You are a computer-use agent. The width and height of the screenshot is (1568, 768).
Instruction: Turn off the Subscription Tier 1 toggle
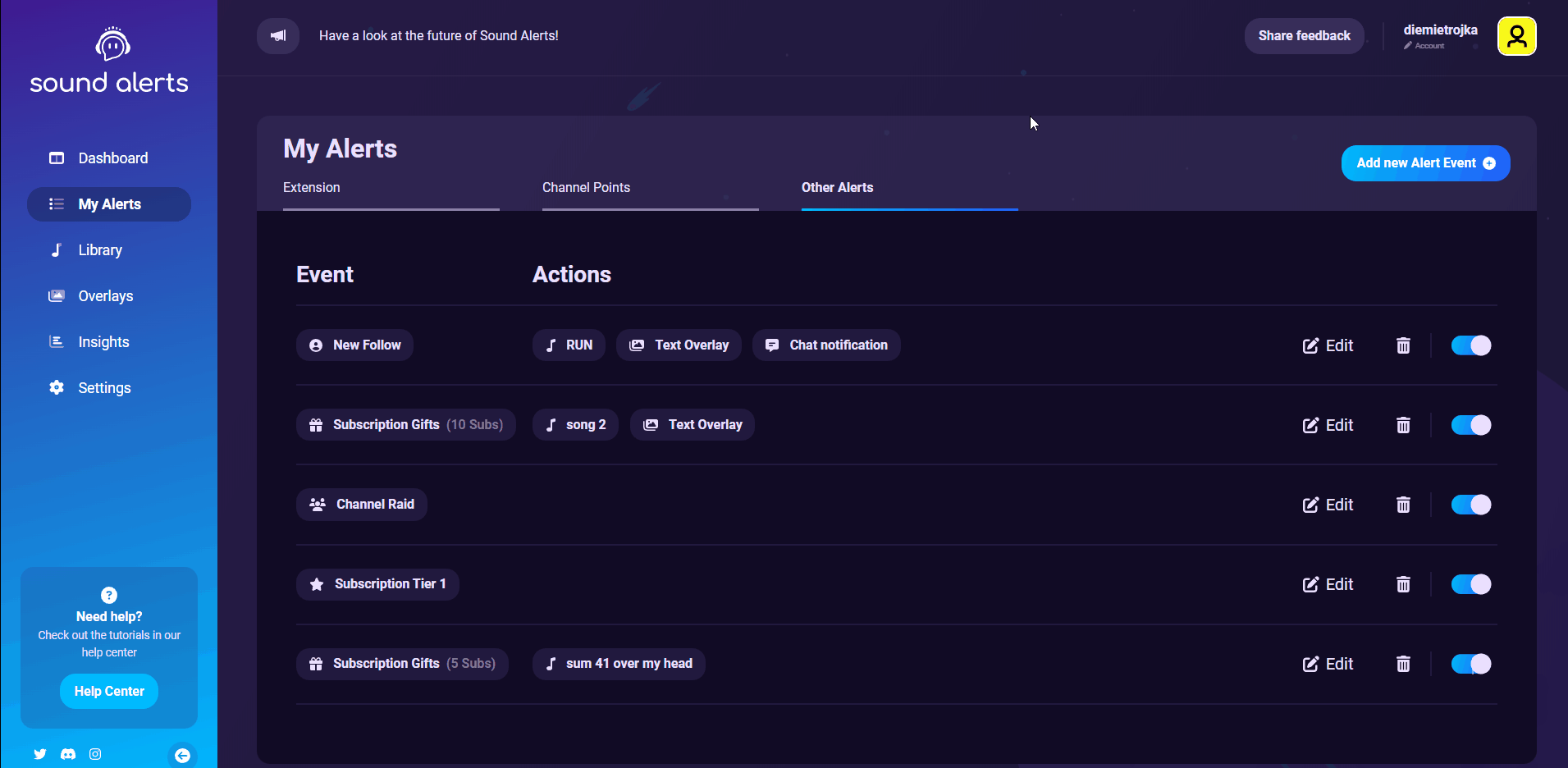coord(1471,584)
